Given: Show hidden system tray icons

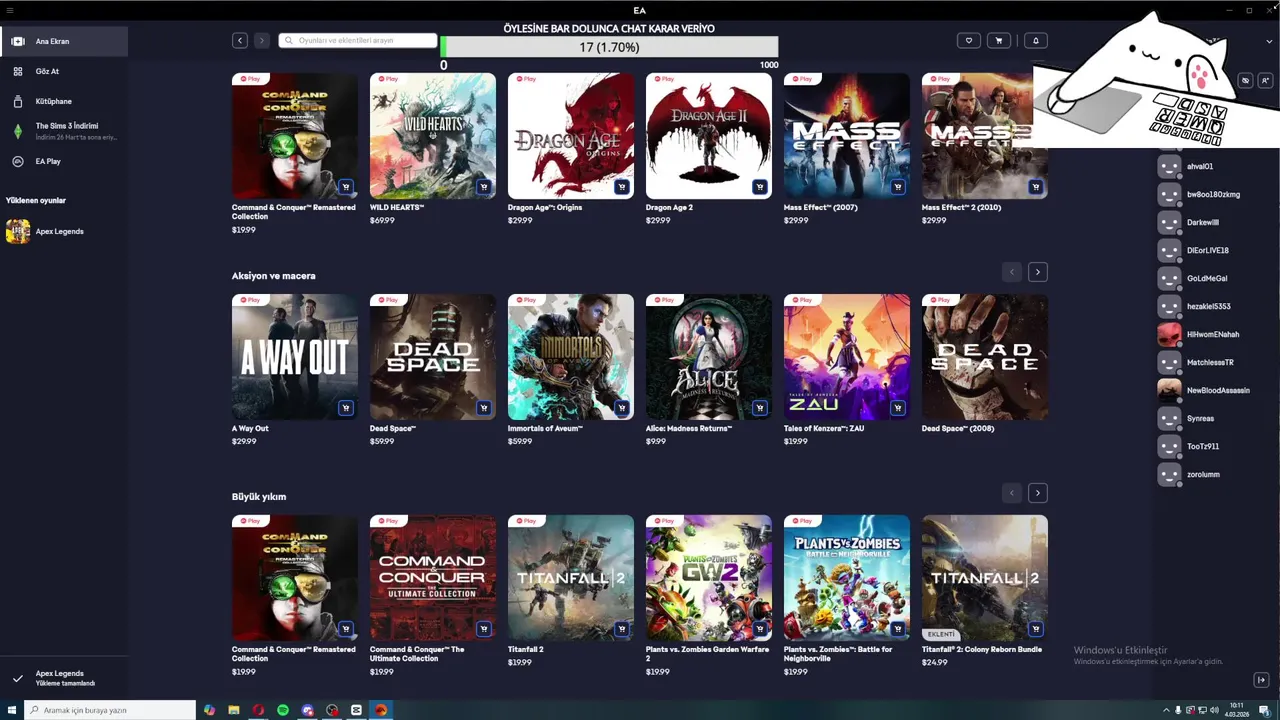Looking at the screenshot, I should pos(1166,710).
